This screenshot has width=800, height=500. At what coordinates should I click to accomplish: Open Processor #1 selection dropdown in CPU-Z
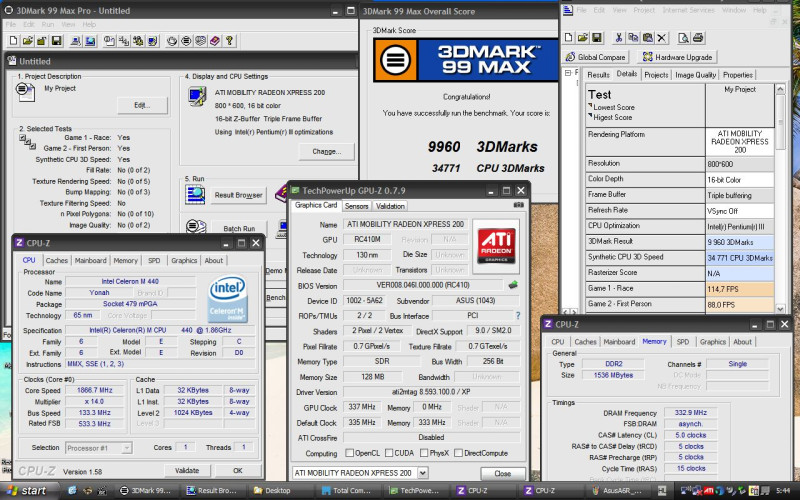[127, 448]
